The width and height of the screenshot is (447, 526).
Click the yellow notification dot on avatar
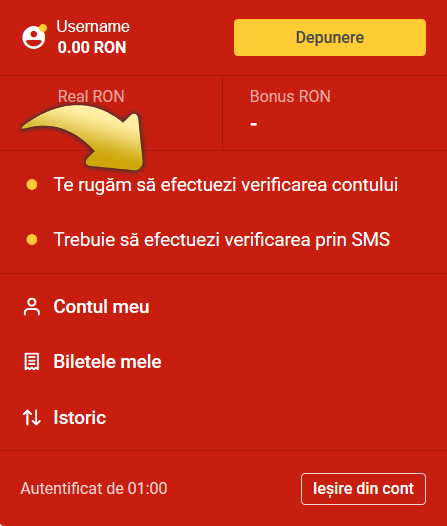[x=43, y=28]
